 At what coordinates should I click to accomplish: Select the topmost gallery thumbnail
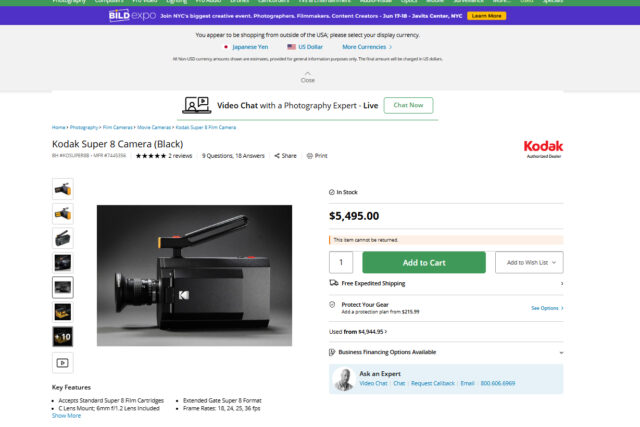pyautogui.click(x=63, y=189)
